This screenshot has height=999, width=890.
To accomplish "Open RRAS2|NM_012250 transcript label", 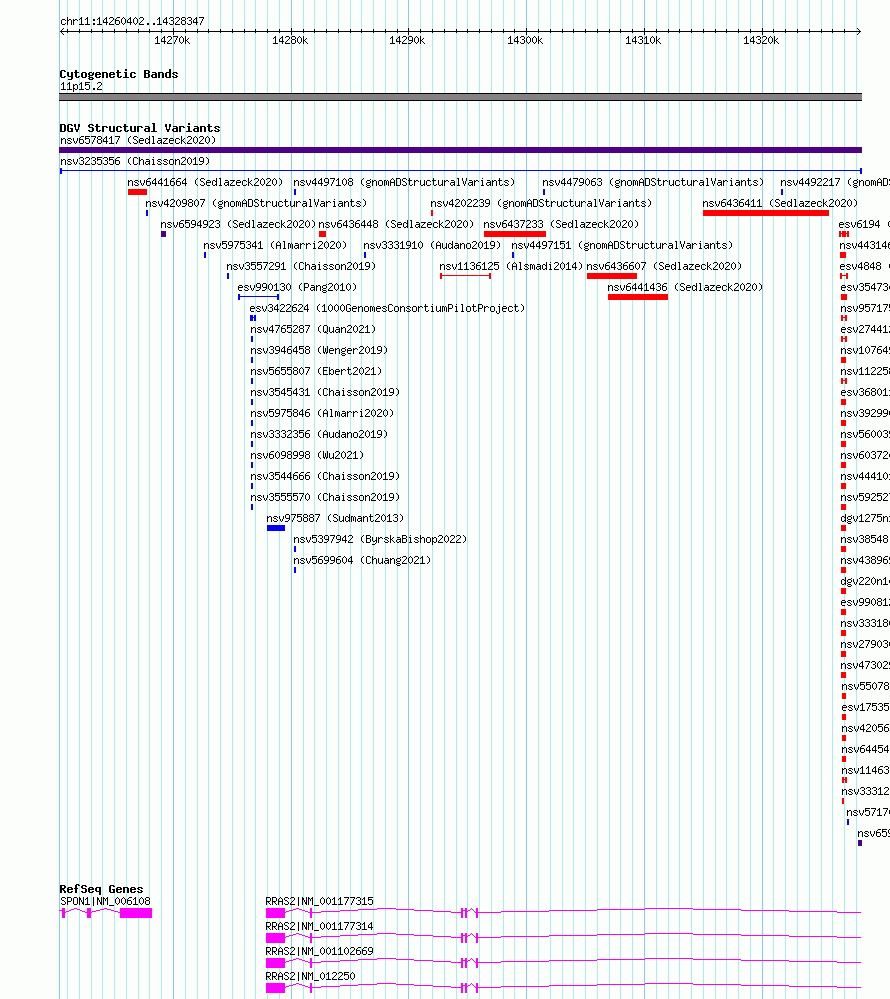I will pos(311,976).
